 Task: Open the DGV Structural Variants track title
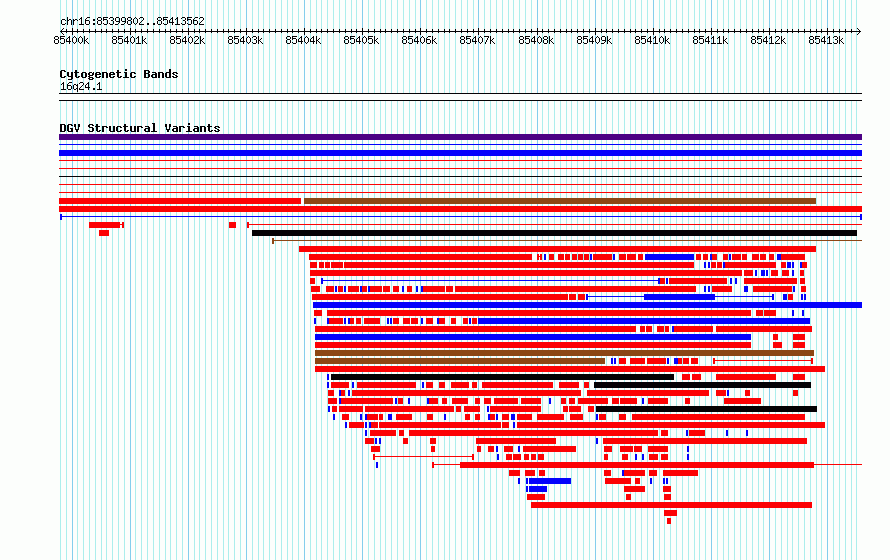click(140, 128)
